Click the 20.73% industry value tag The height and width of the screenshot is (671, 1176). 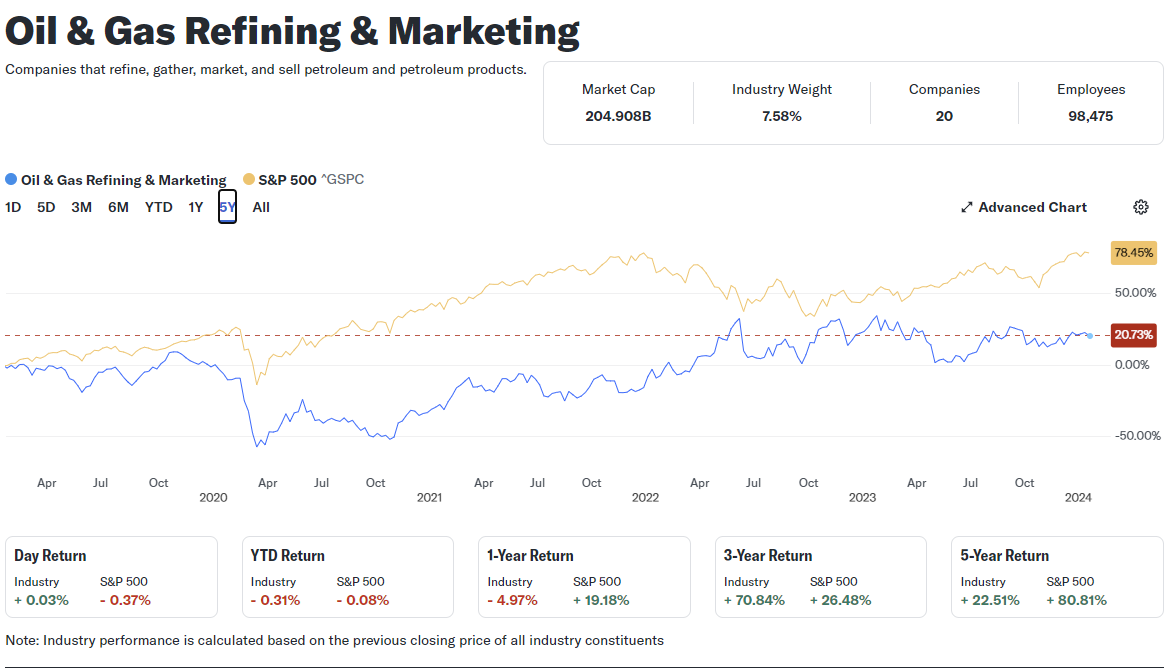1134,334
